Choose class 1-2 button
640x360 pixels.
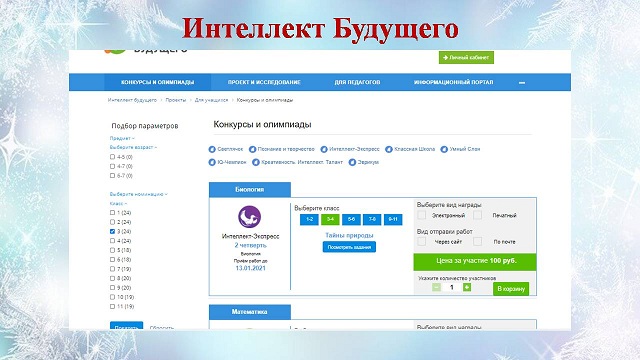coord(309,220)
